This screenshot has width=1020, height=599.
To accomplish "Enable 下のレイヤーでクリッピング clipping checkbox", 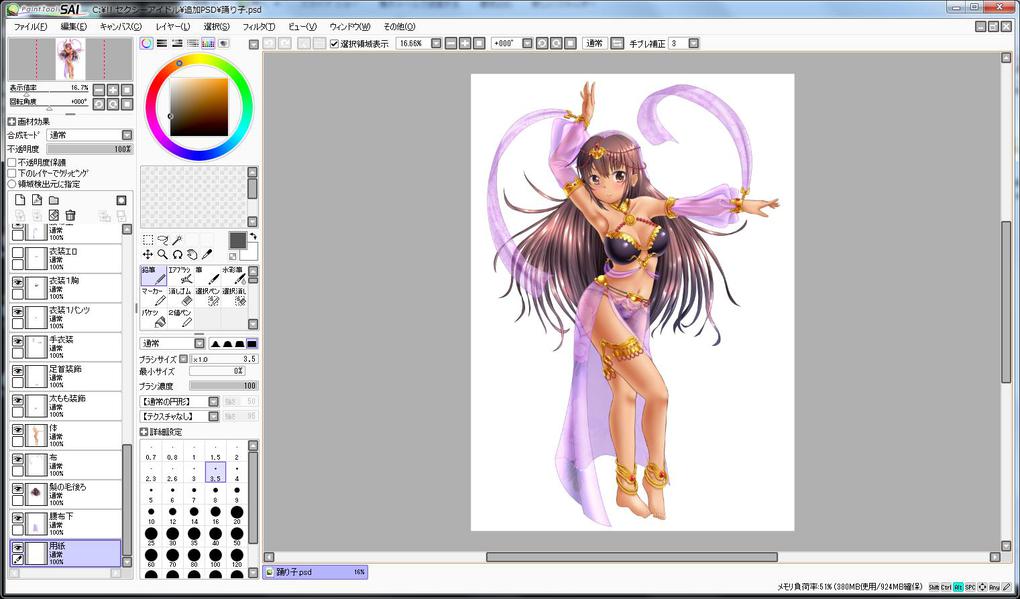I will click(12, 174).
